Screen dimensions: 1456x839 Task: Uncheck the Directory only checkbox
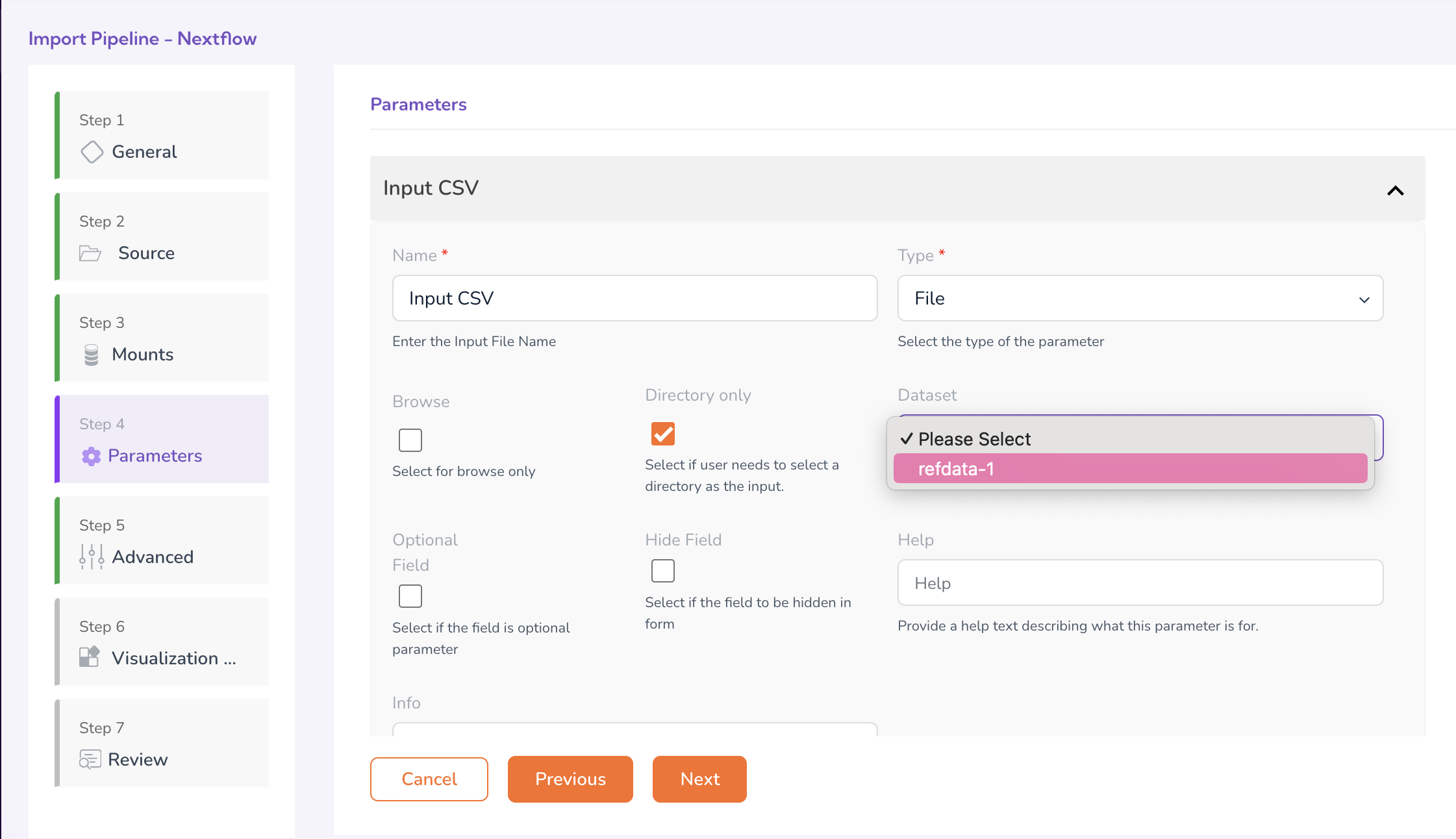tap(663, 434)
